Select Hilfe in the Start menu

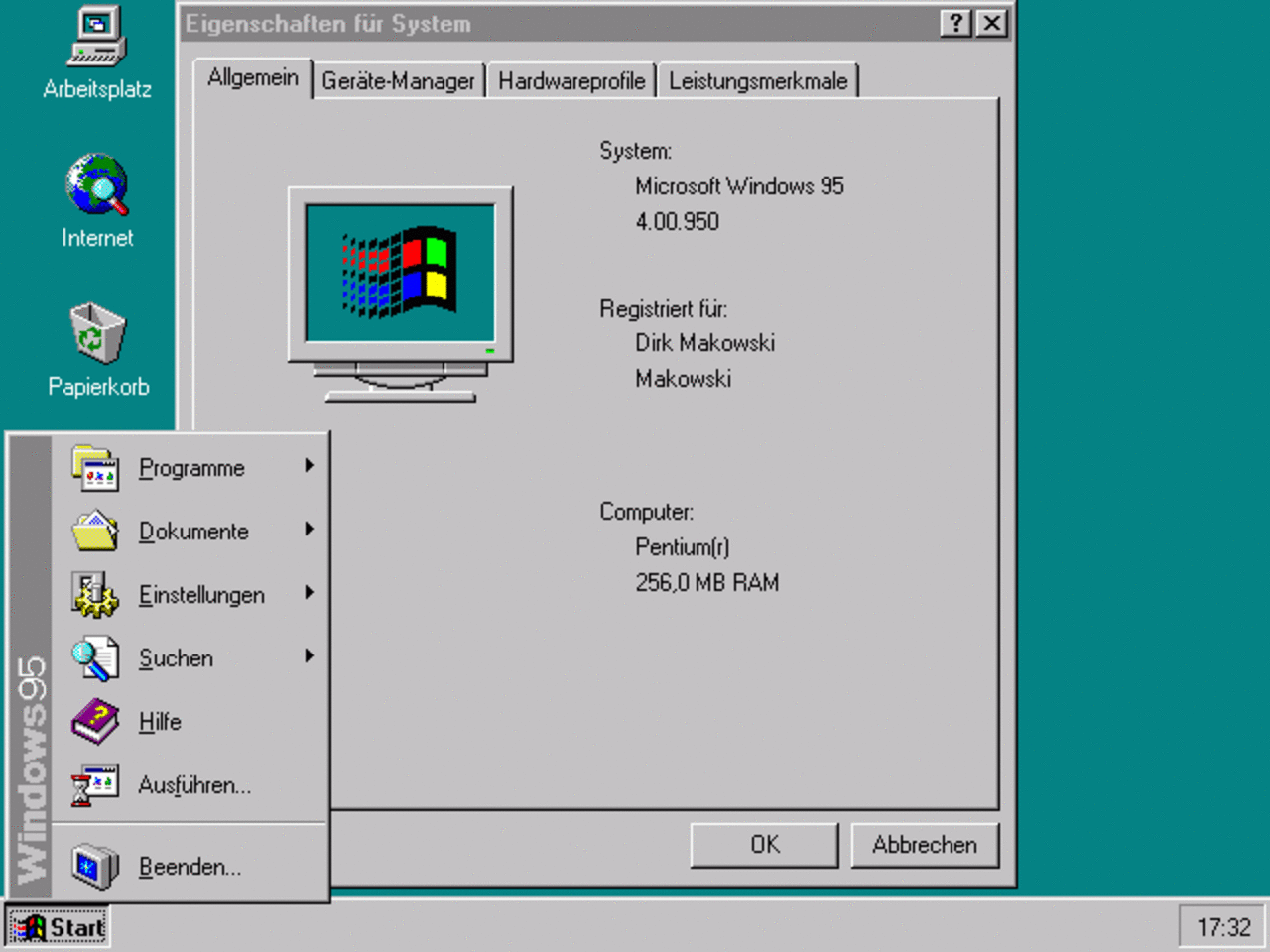click(x=190, y=722)
